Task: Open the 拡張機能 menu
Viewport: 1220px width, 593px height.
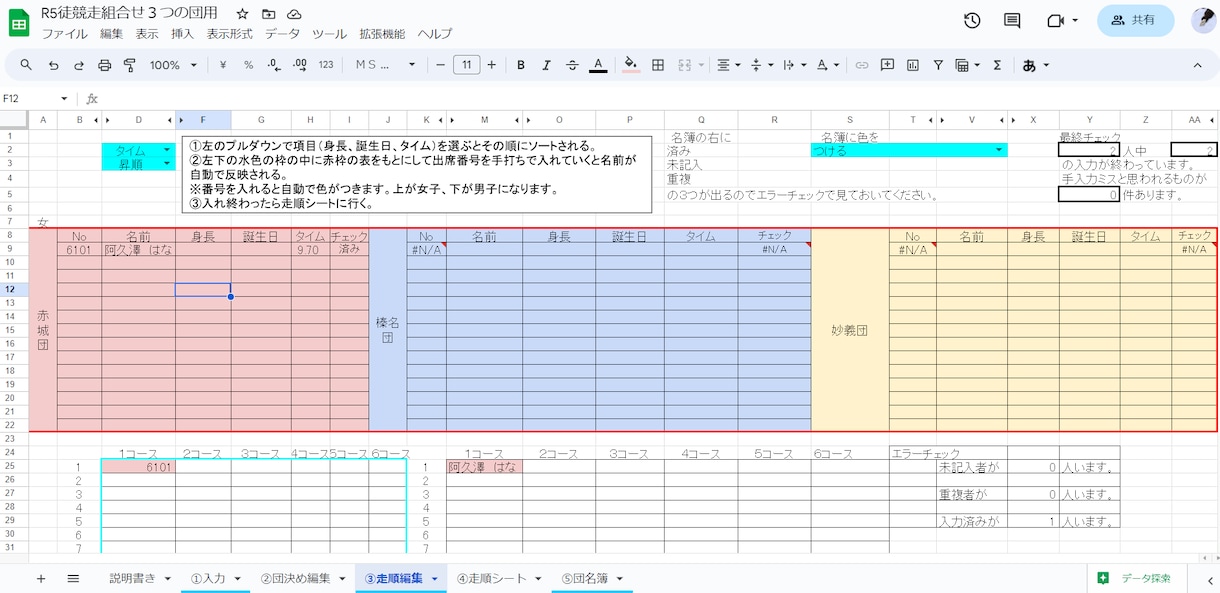Action: tap(382, 33)
